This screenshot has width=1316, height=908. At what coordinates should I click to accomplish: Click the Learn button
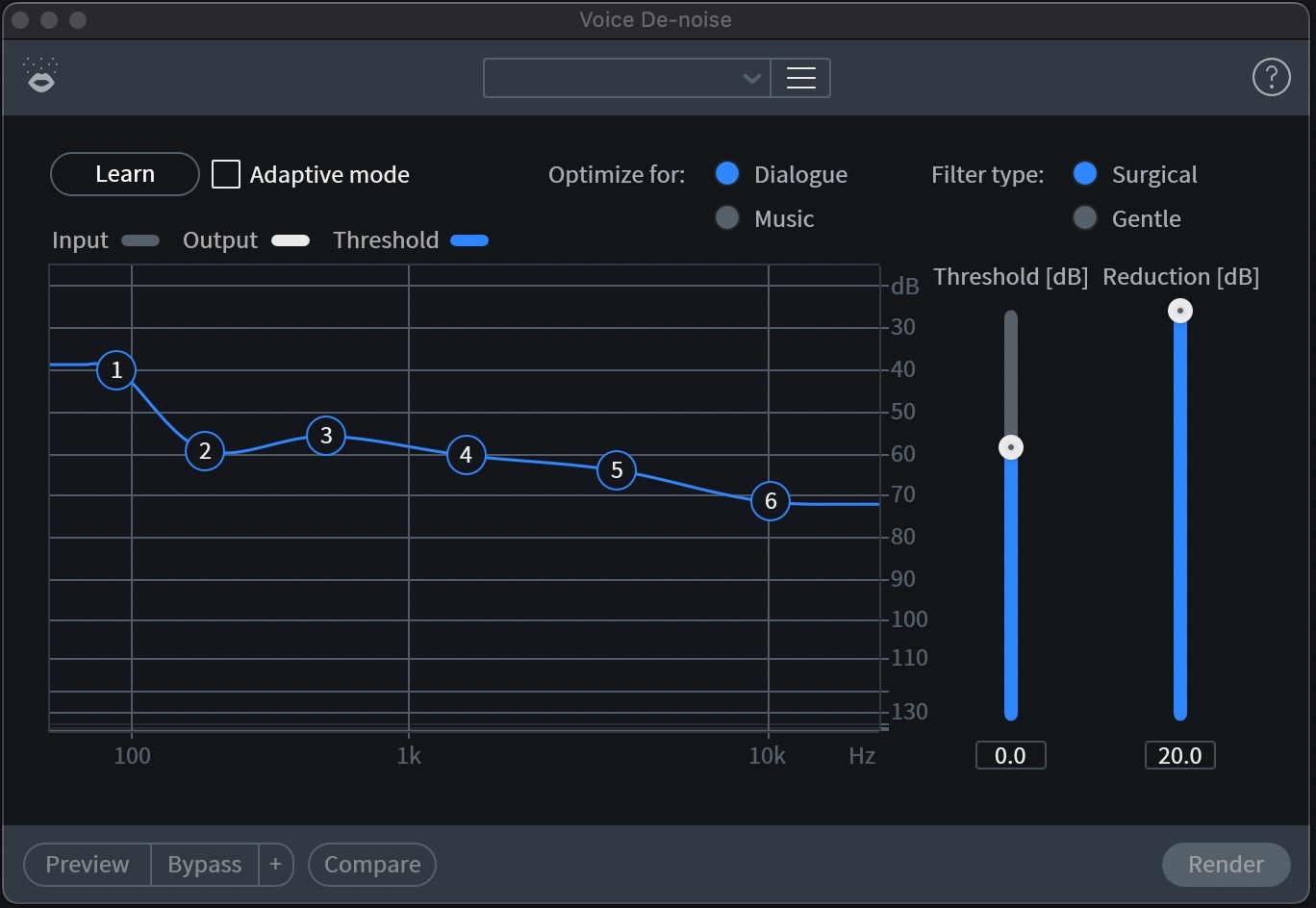[125, 174]
